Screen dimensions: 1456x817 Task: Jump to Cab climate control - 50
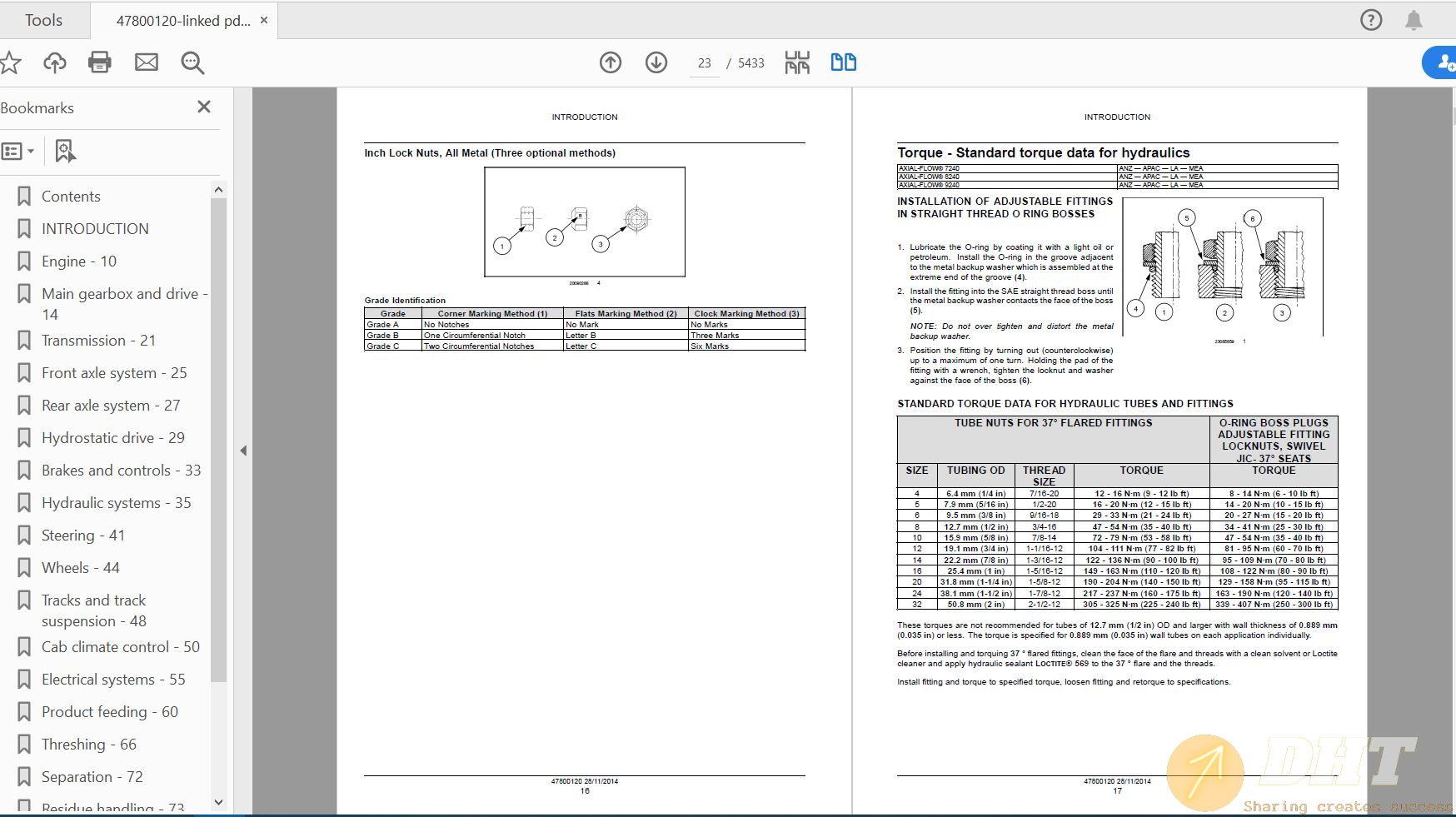[121, 647]
